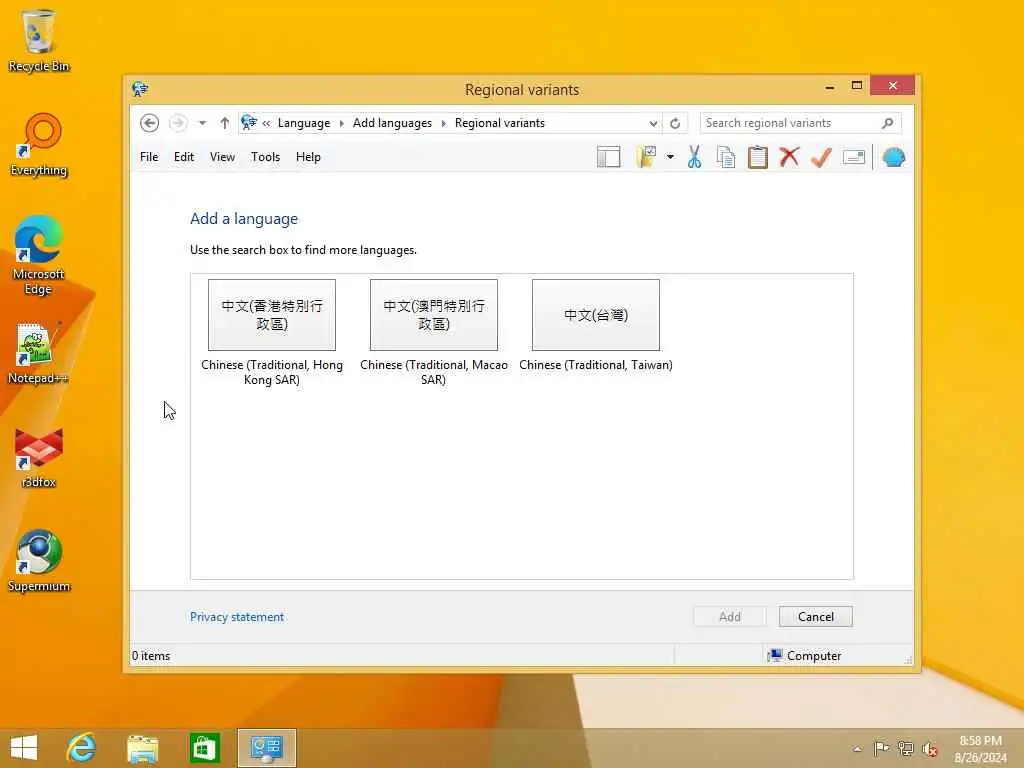
Task: Expand the folder options dropdown arrow
Action: point(670,157)
